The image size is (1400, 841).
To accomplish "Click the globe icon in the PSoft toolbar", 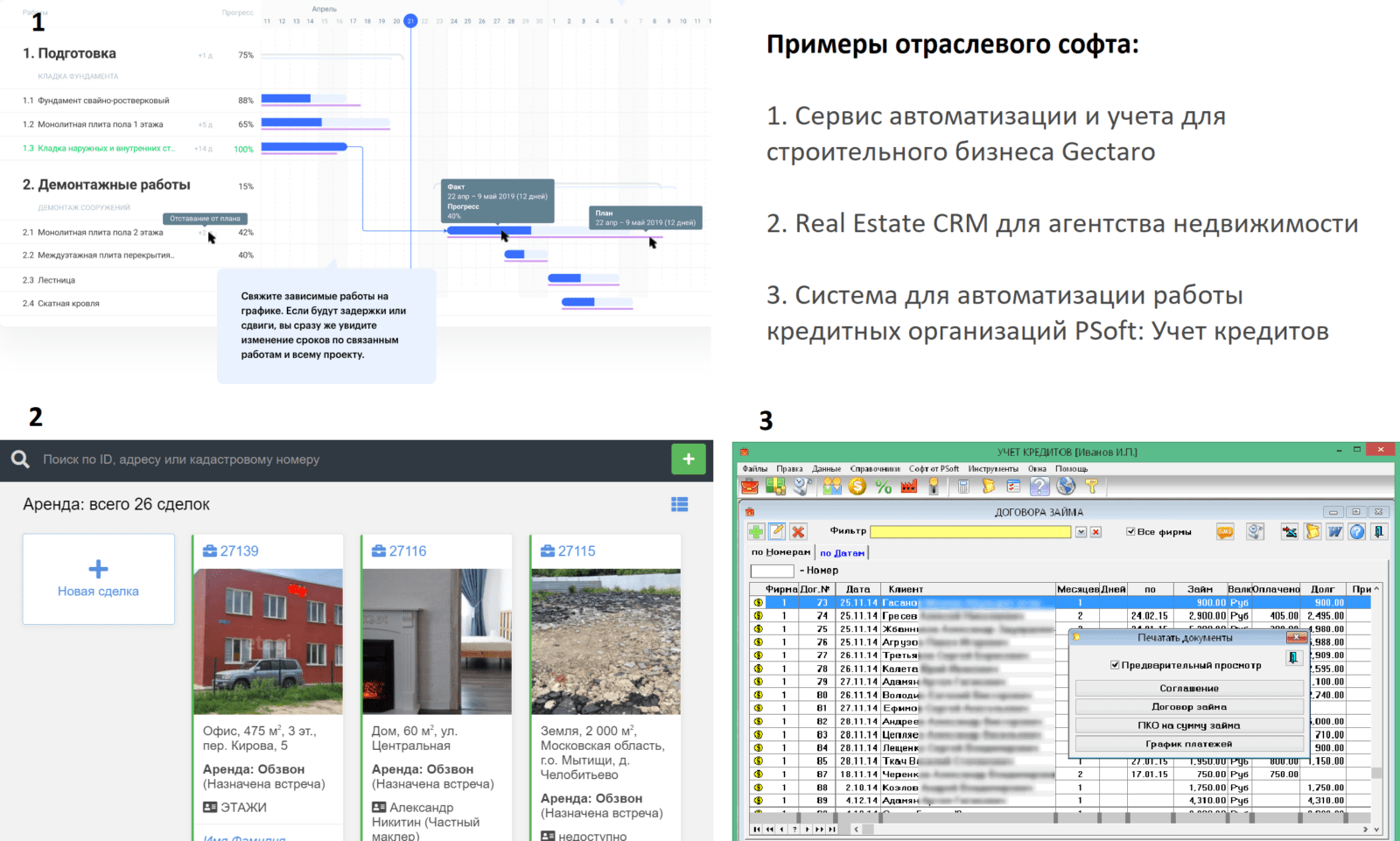I will tap(1066, 487).
